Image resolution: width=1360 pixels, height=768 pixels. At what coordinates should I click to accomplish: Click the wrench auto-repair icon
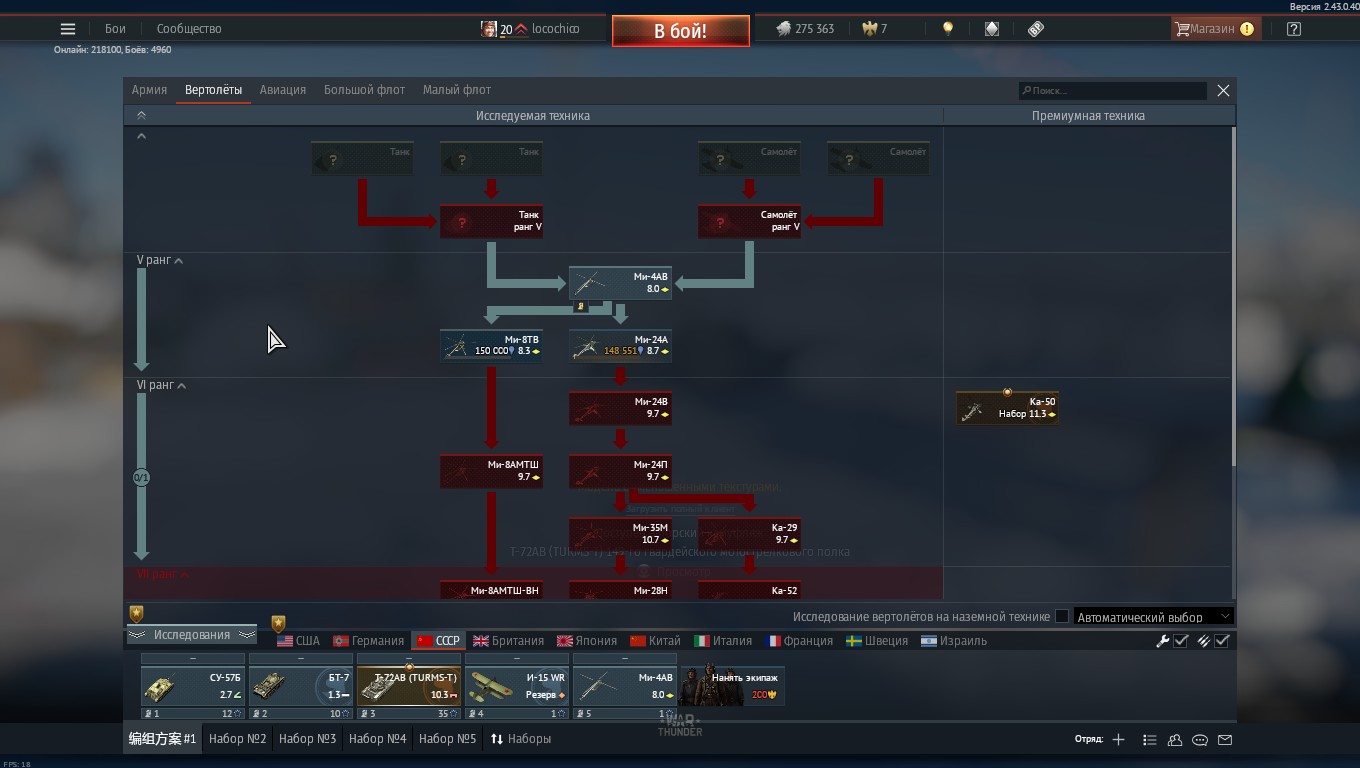tap(1163, 641)
